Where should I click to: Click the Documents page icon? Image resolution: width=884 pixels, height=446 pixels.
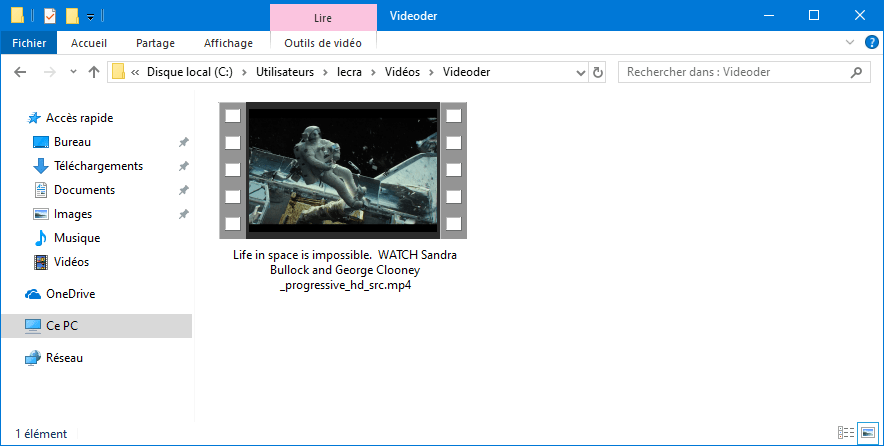41,190
